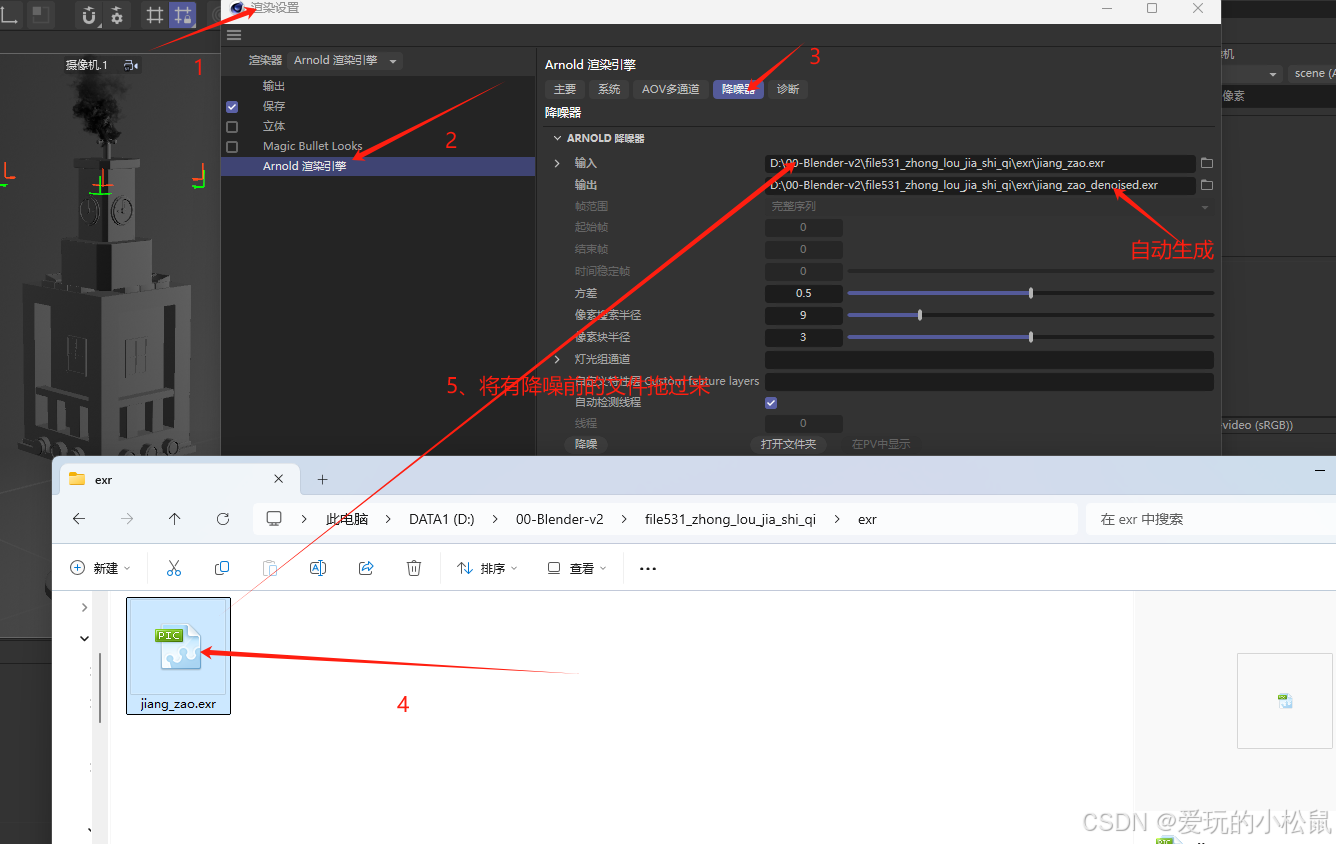Open the 新建 dropdown in Explorer
The width and height of the screenshot is (1336, 844).
tap(100, 568)
